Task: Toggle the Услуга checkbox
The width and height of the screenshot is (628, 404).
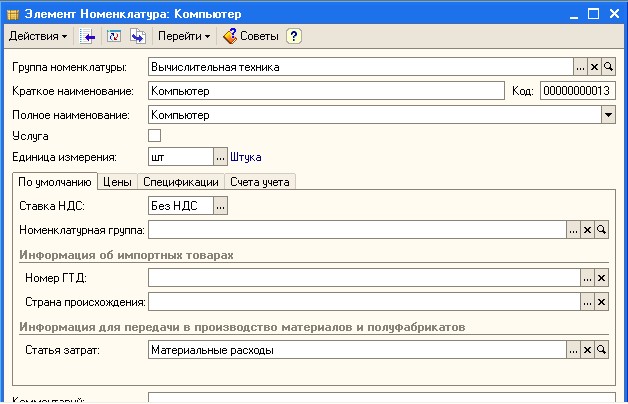Action: click(155, 136)
